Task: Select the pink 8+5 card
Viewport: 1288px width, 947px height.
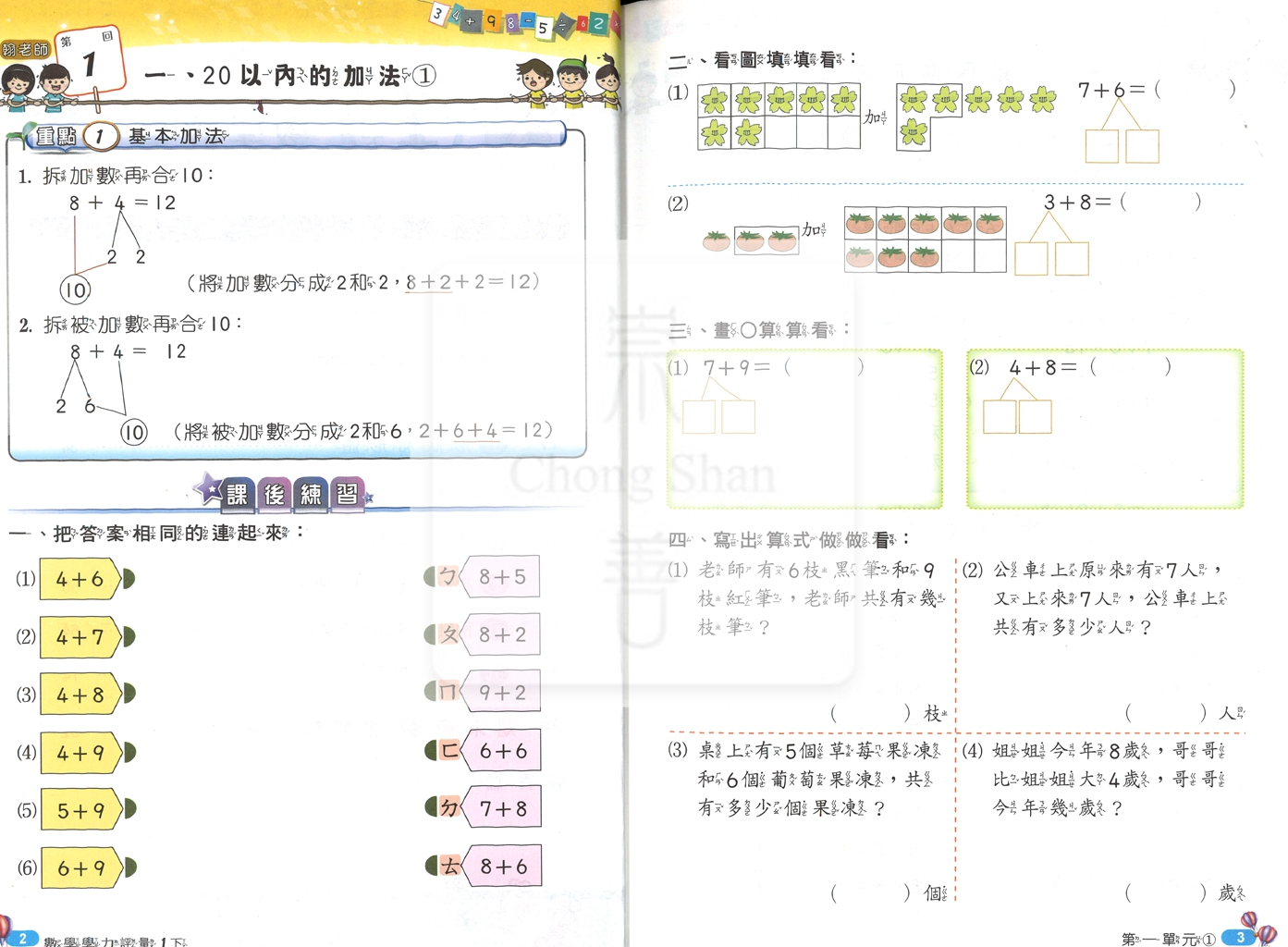Action: point(500,577)
